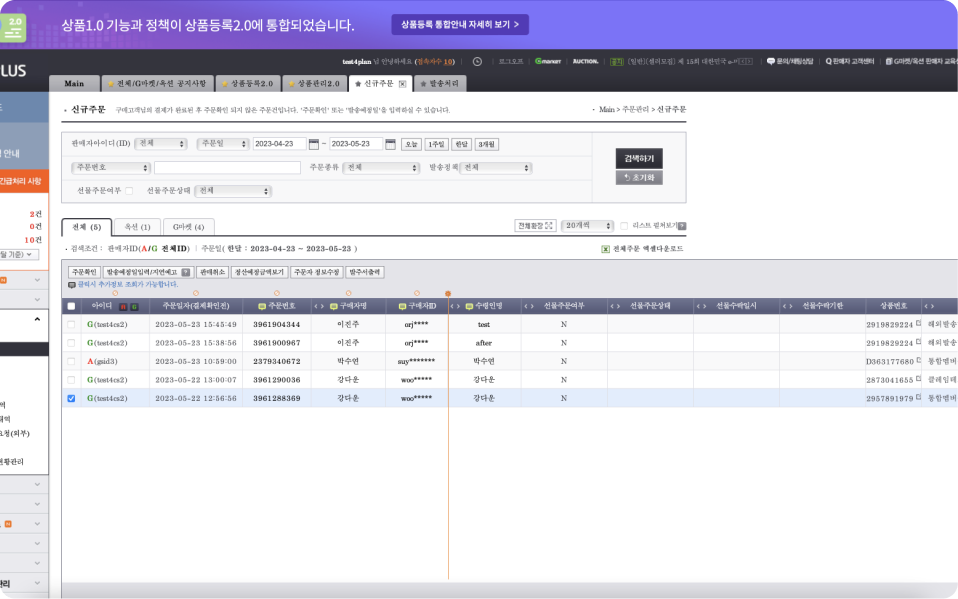
Task: Open the 주문종류 dropdown
Action: click(x=381, y=168)
